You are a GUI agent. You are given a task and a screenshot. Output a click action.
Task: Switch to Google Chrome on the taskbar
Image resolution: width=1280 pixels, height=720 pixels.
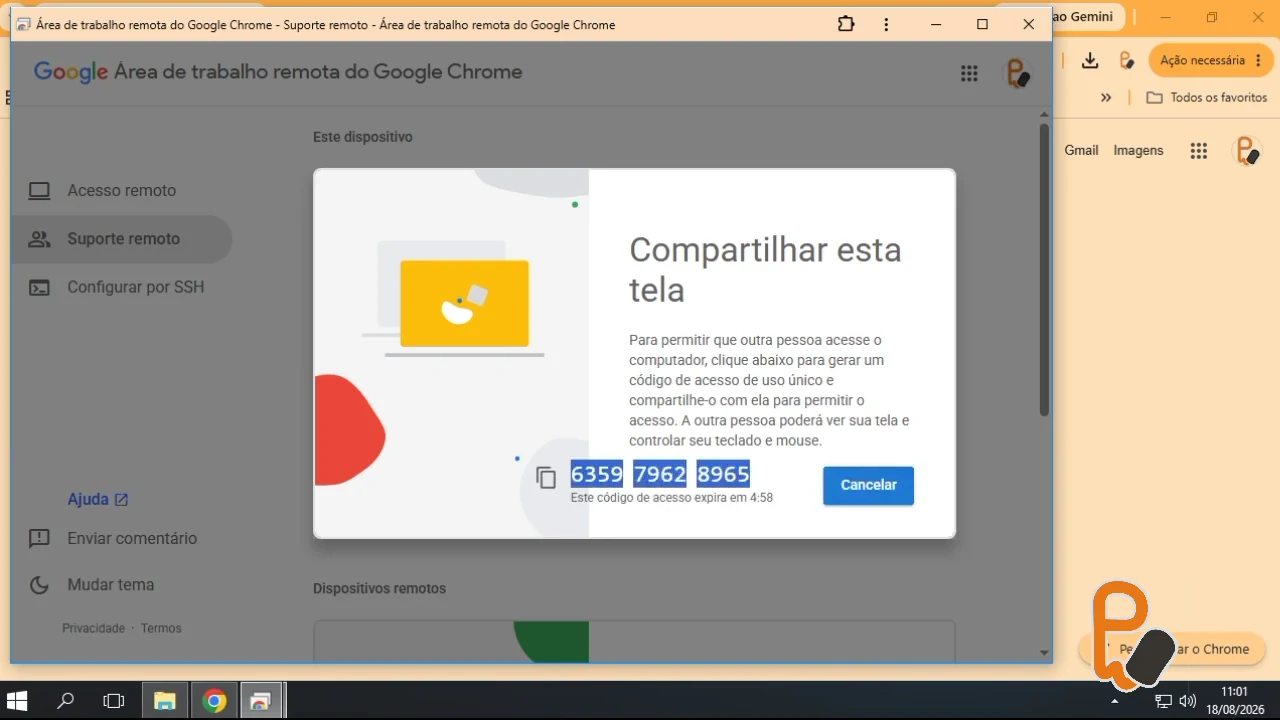pyautogui.click(x=214, y=701)
